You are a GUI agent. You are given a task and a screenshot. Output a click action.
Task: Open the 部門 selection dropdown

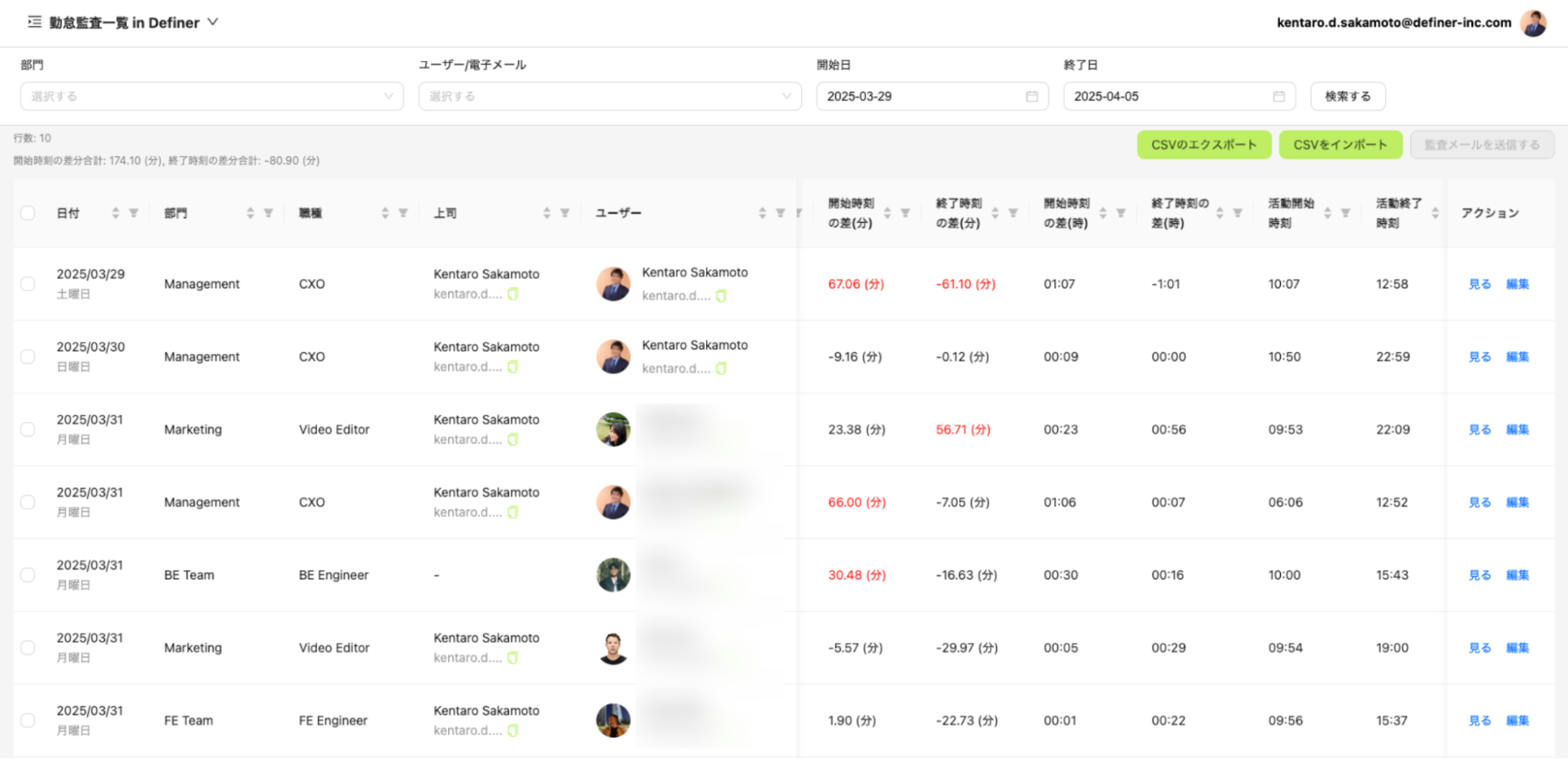tap(212, 97)
